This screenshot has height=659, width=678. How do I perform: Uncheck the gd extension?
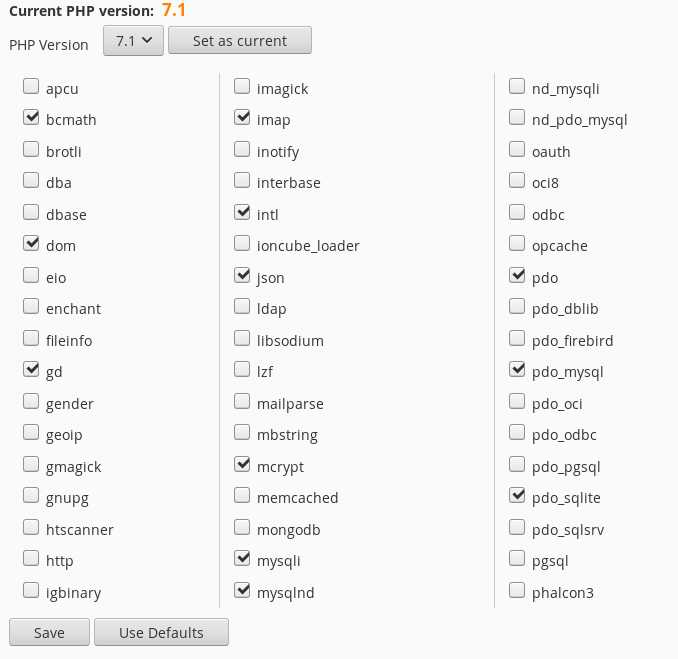[x=31, y=370]
